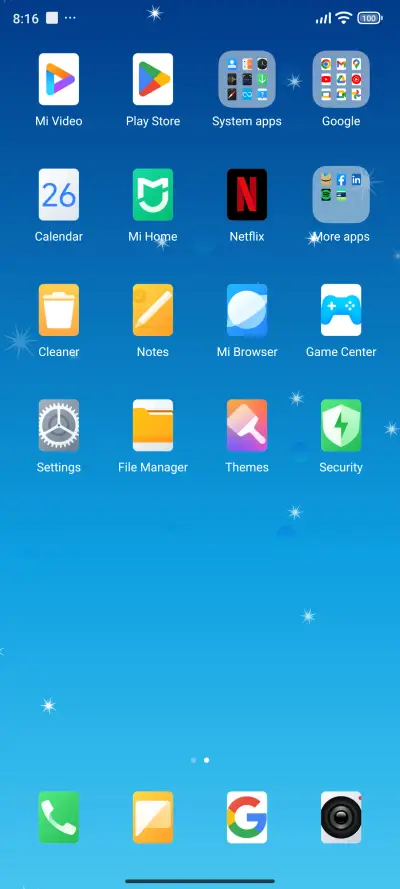Screen dimensions: 400x889
Task: Launch the Cleaner app
Action: (59, 310)
